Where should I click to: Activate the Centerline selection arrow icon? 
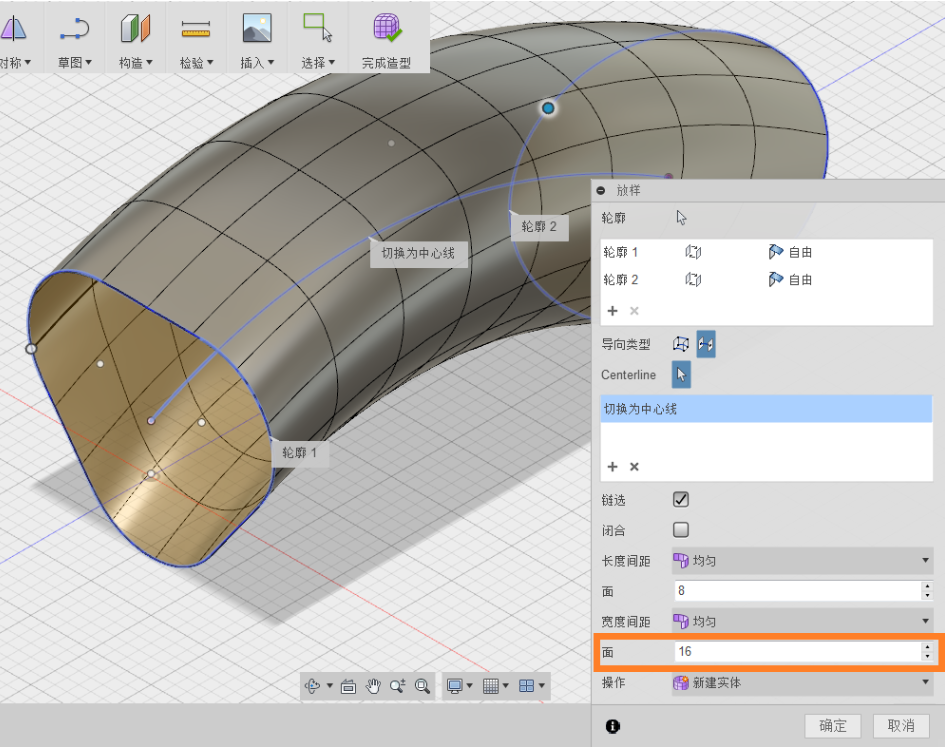pyautogui.click(x=682, y=375)
